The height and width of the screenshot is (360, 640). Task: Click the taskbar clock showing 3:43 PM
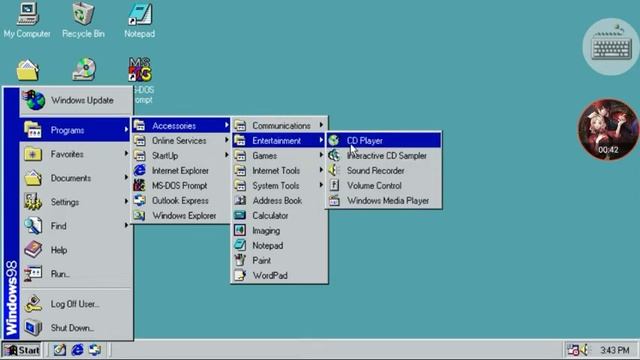[615, 350]
